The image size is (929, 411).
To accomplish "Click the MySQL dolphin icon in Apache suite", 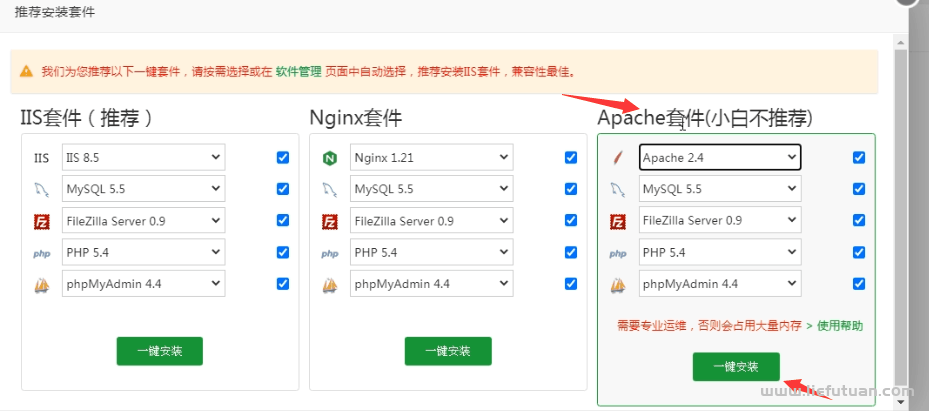I will pyautogui.click(x=618, y=190).
